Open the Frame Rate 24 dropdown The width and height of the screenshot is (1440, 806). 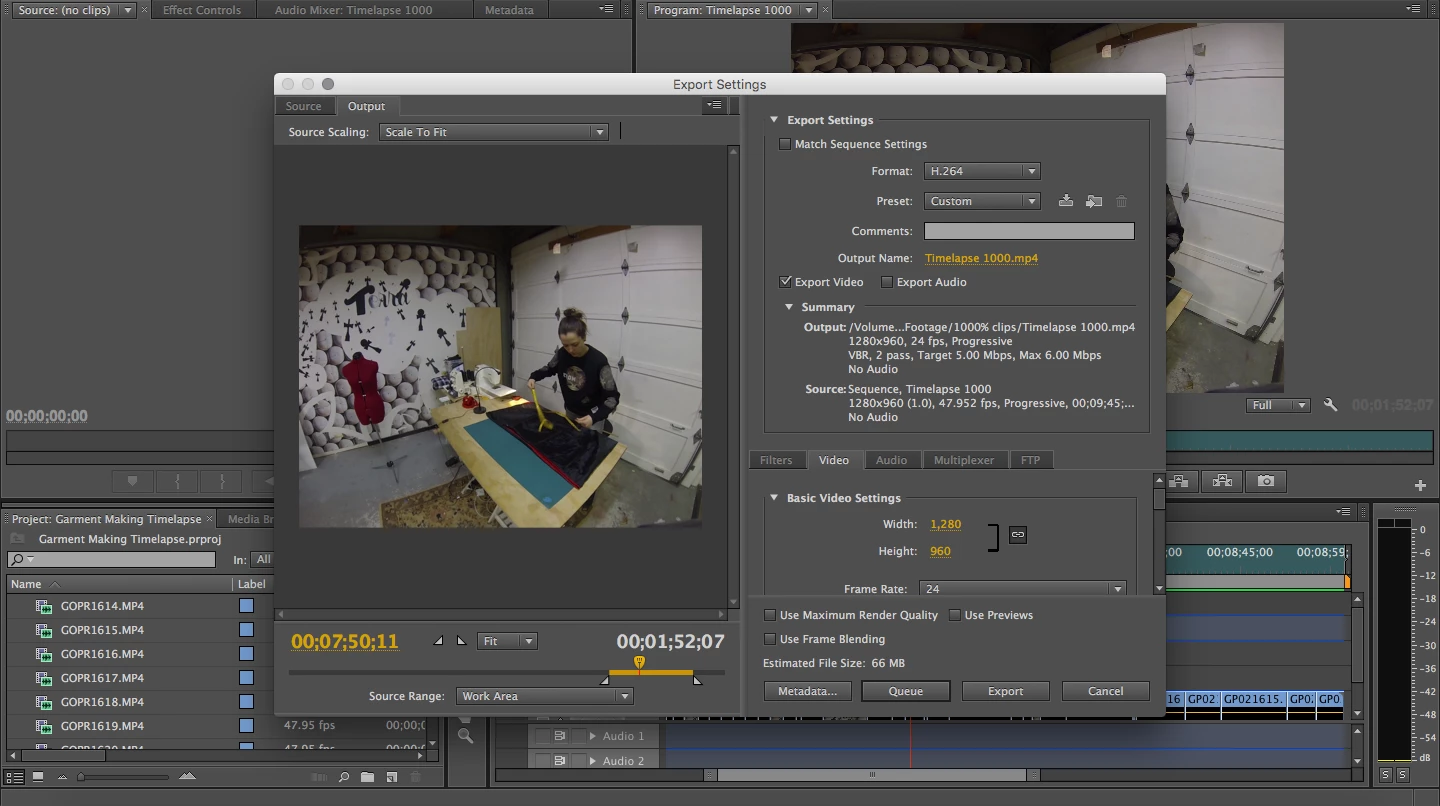[x=1024, y=589]
